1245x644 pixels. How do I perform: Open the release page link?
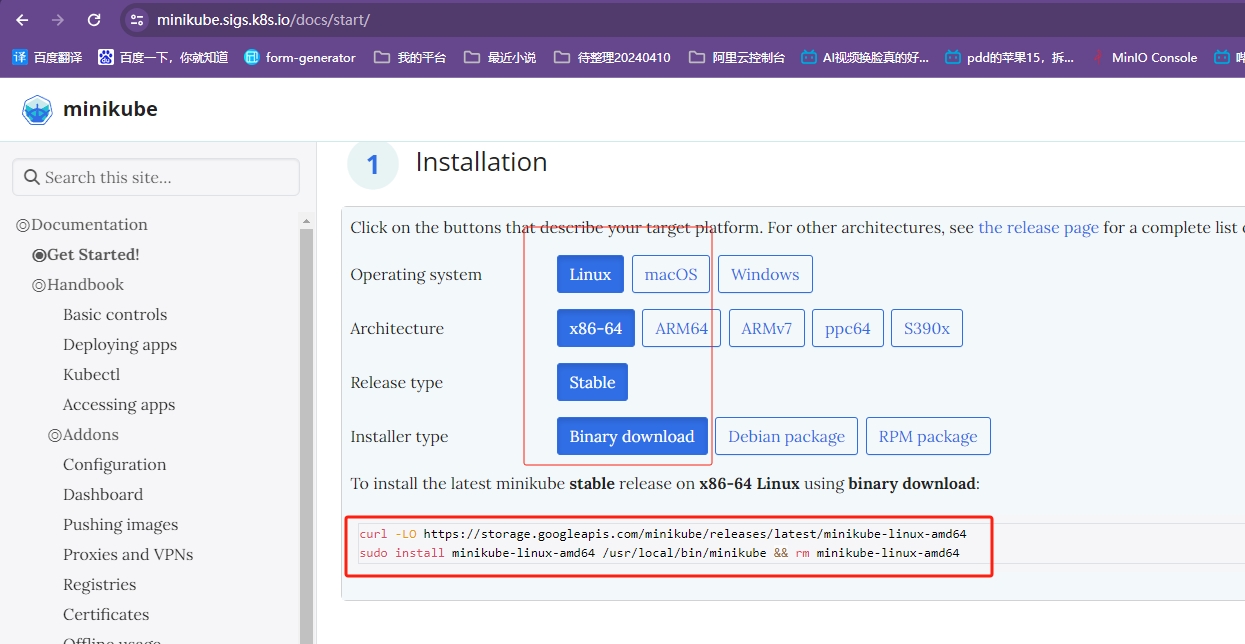click(x=1038, y=228)
